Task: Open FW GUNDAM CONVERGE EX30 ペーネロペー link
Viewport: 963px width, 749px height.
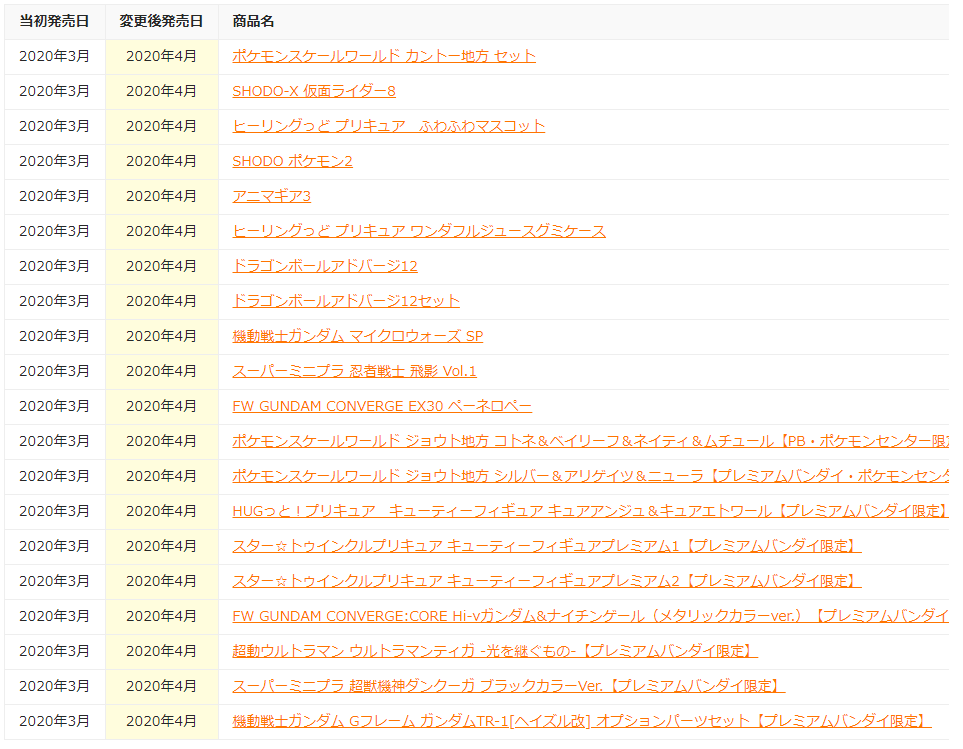Action: click(x=382, y=406)
